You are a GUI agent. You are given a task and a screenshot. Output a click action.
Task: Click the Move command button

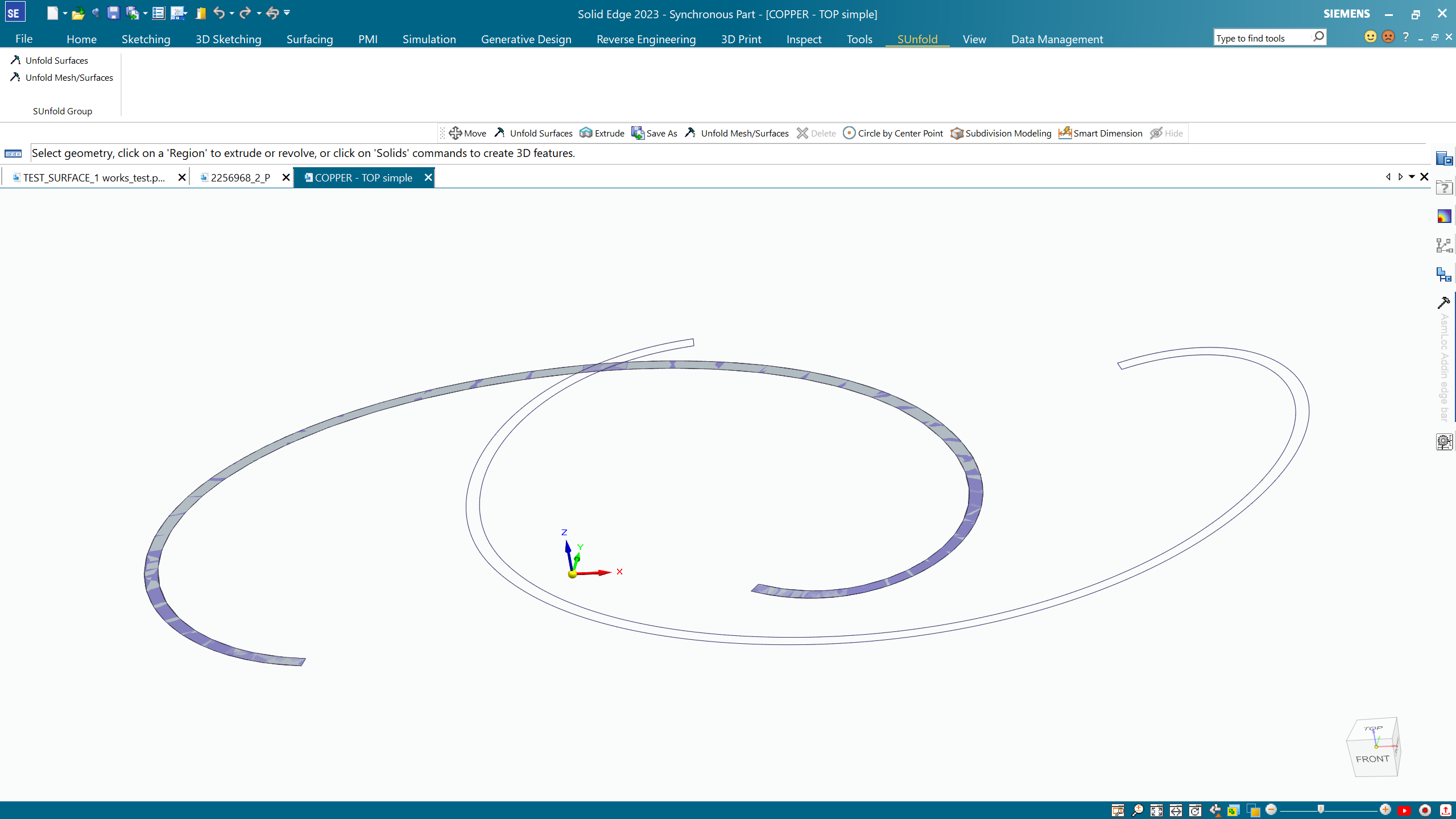click(x=468, y=133)
